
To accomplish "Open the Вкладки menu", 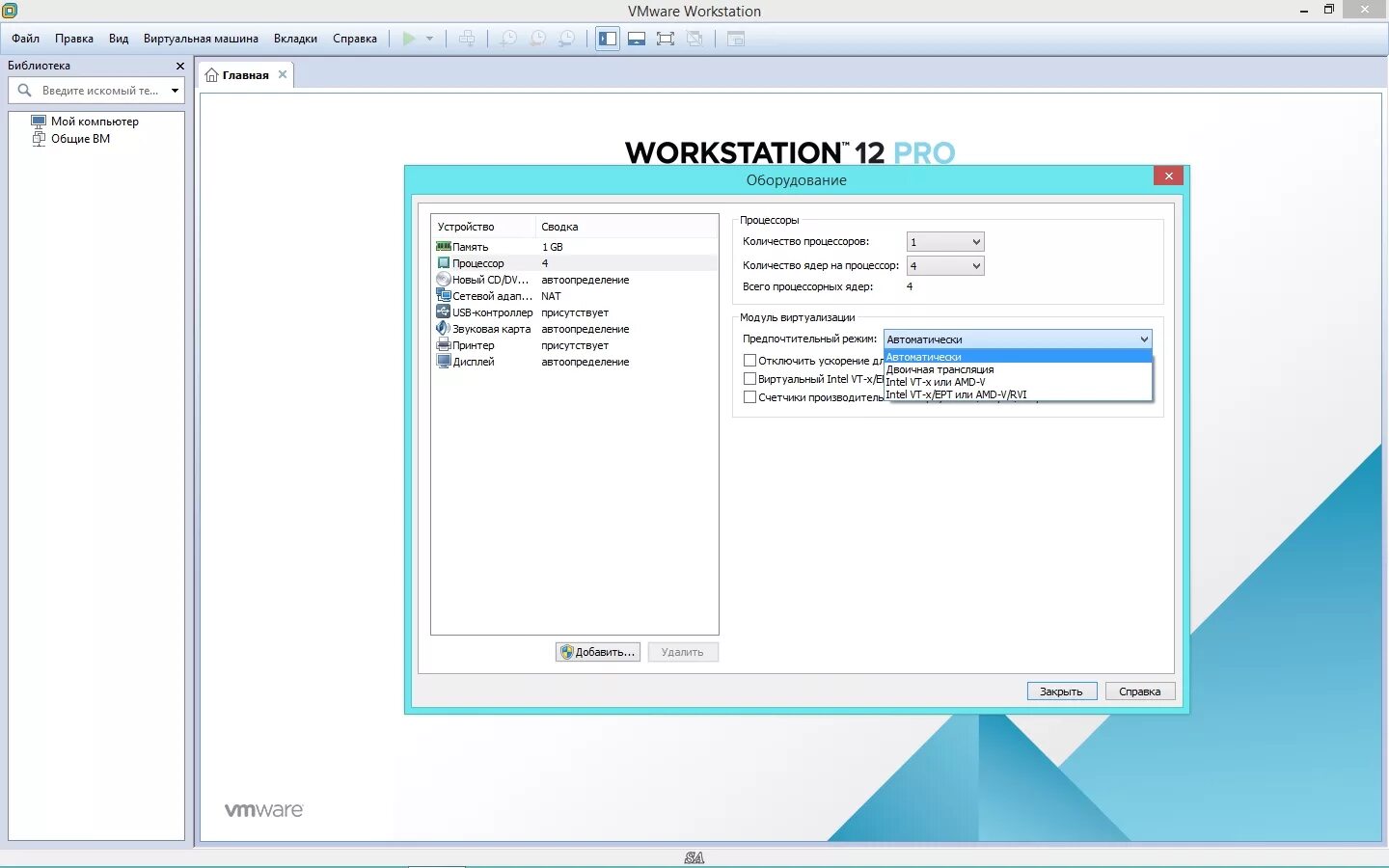I will [295, 39].
